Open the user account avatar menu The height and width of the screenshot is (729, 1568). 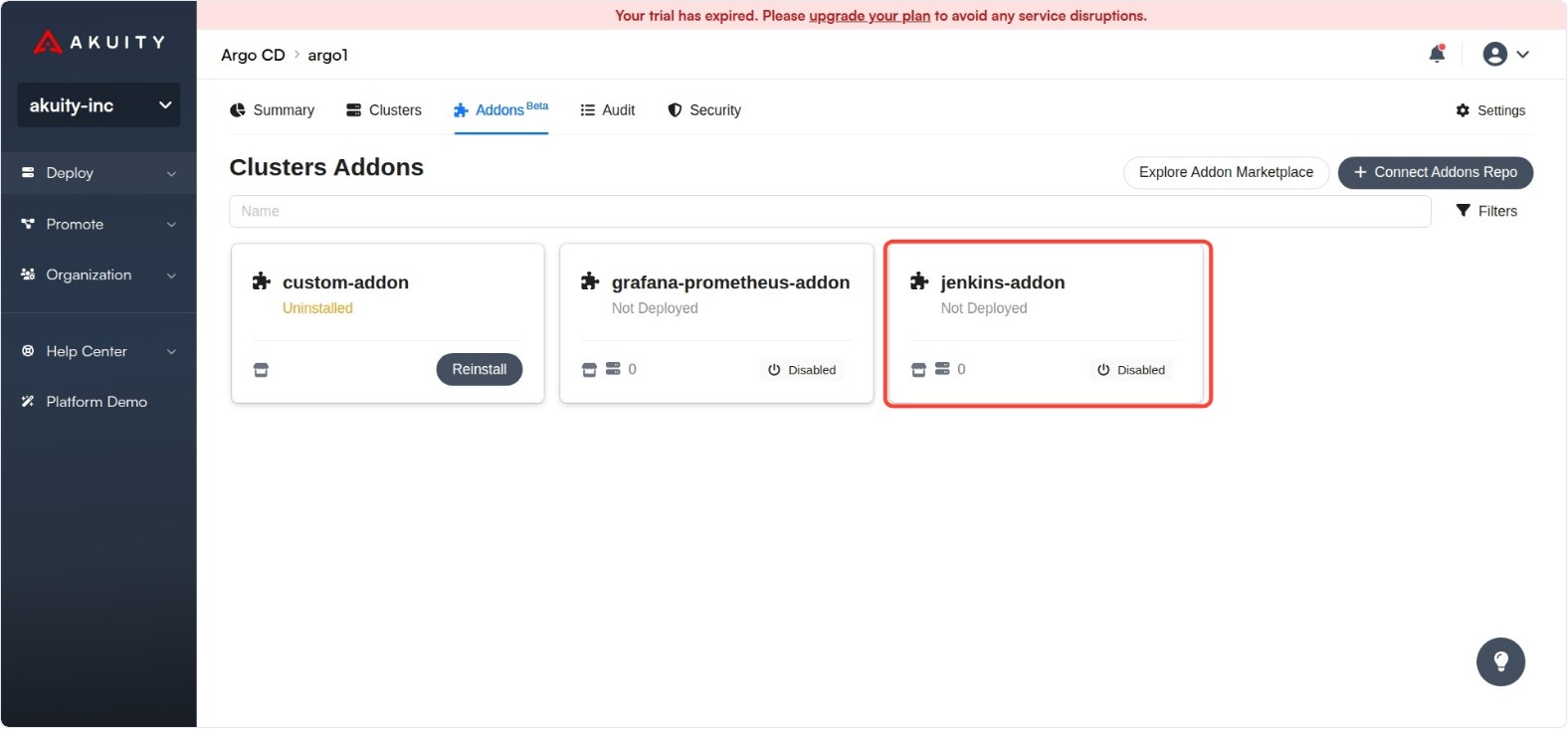point(1494,54)
